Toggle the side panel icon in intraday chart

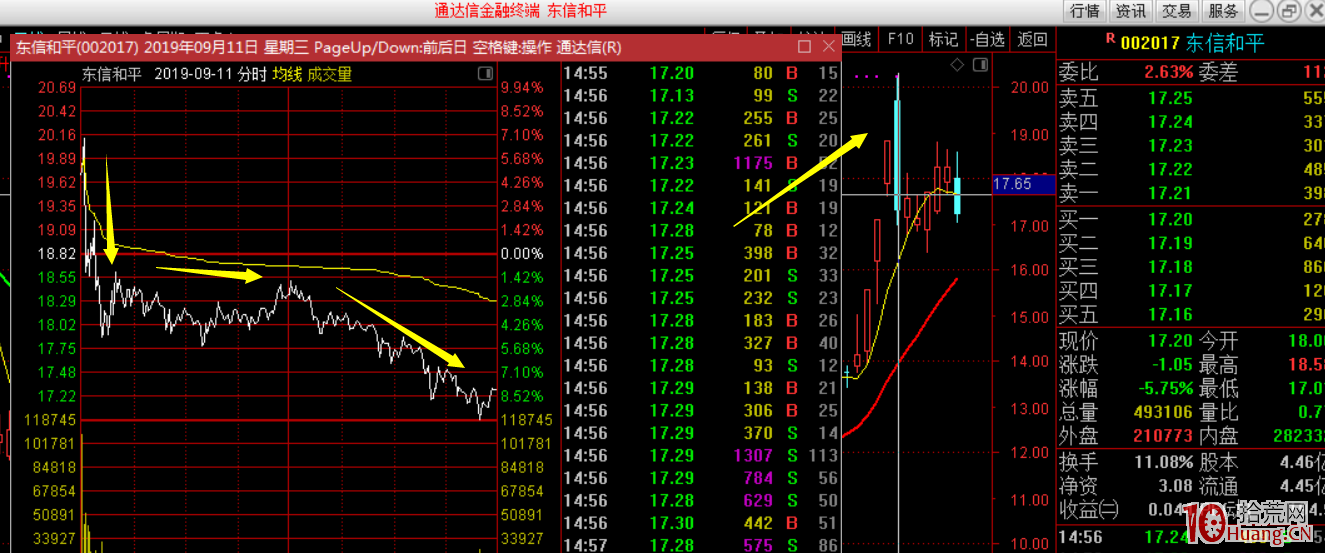(x=485, y=73)
